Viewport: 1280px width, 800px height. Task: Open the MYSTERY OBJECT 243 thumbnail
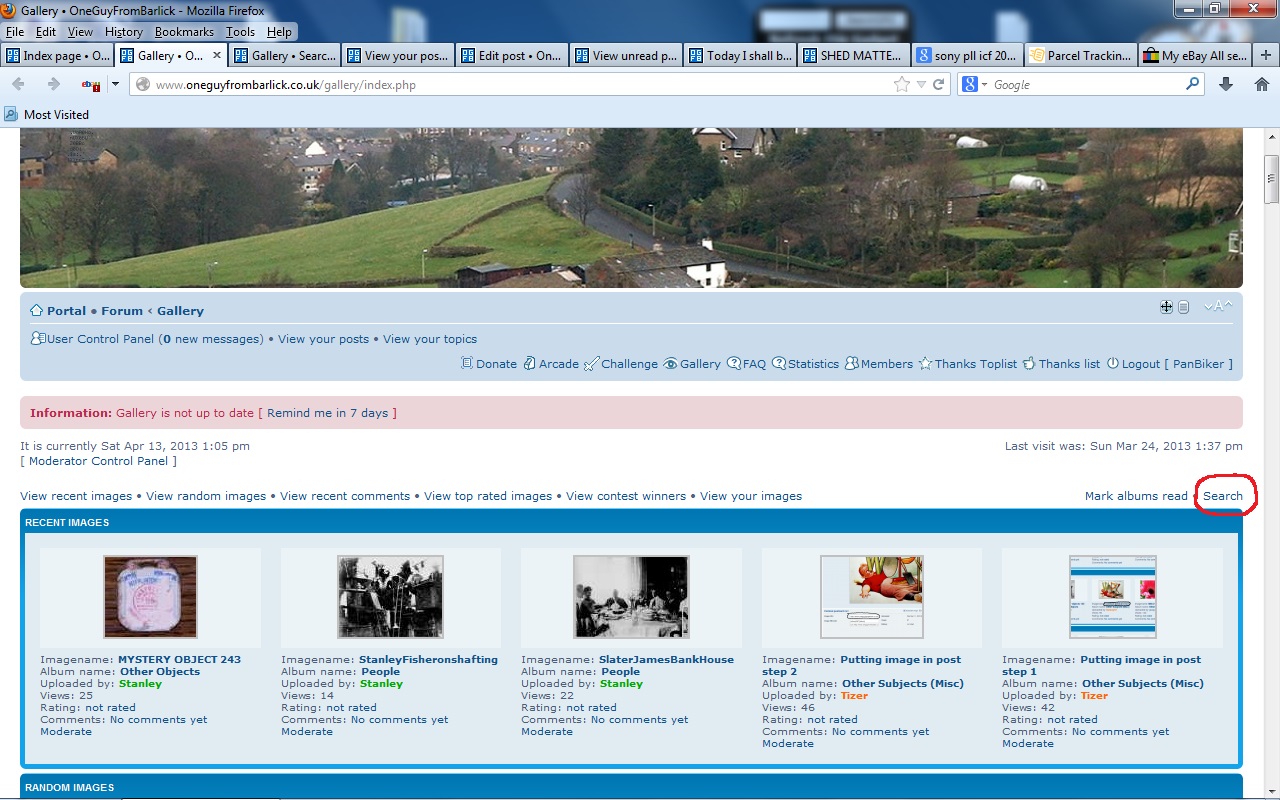[x=150, y=597]
